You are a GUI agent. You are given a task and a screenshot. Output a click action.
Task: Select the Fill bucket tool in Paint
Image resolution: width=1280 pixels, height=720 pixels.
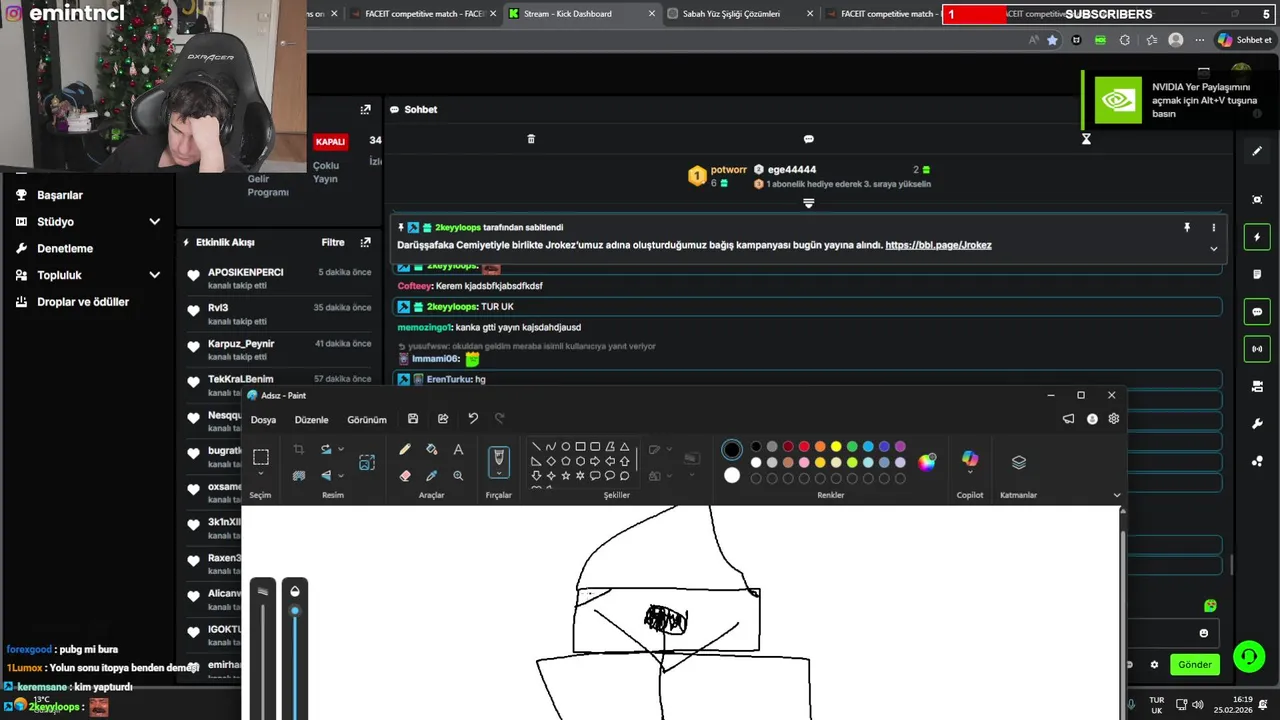point(432,450)
